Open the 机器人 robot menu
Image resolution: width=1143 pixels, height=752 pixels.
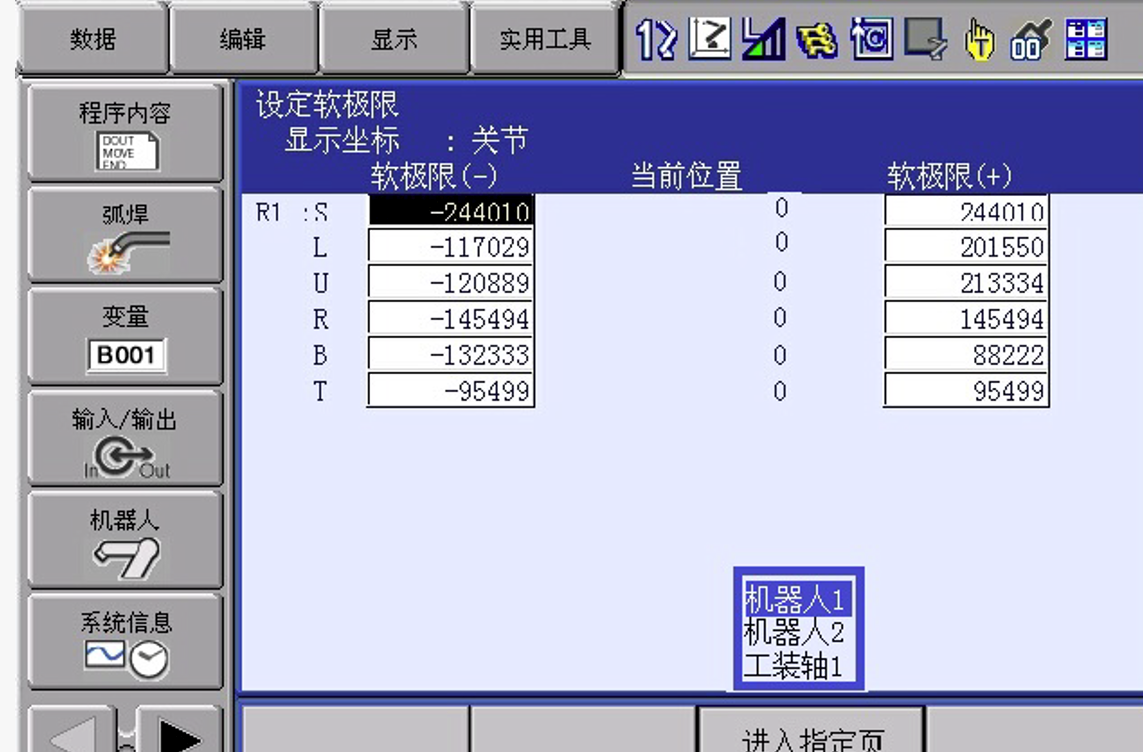tap(125, 541)
